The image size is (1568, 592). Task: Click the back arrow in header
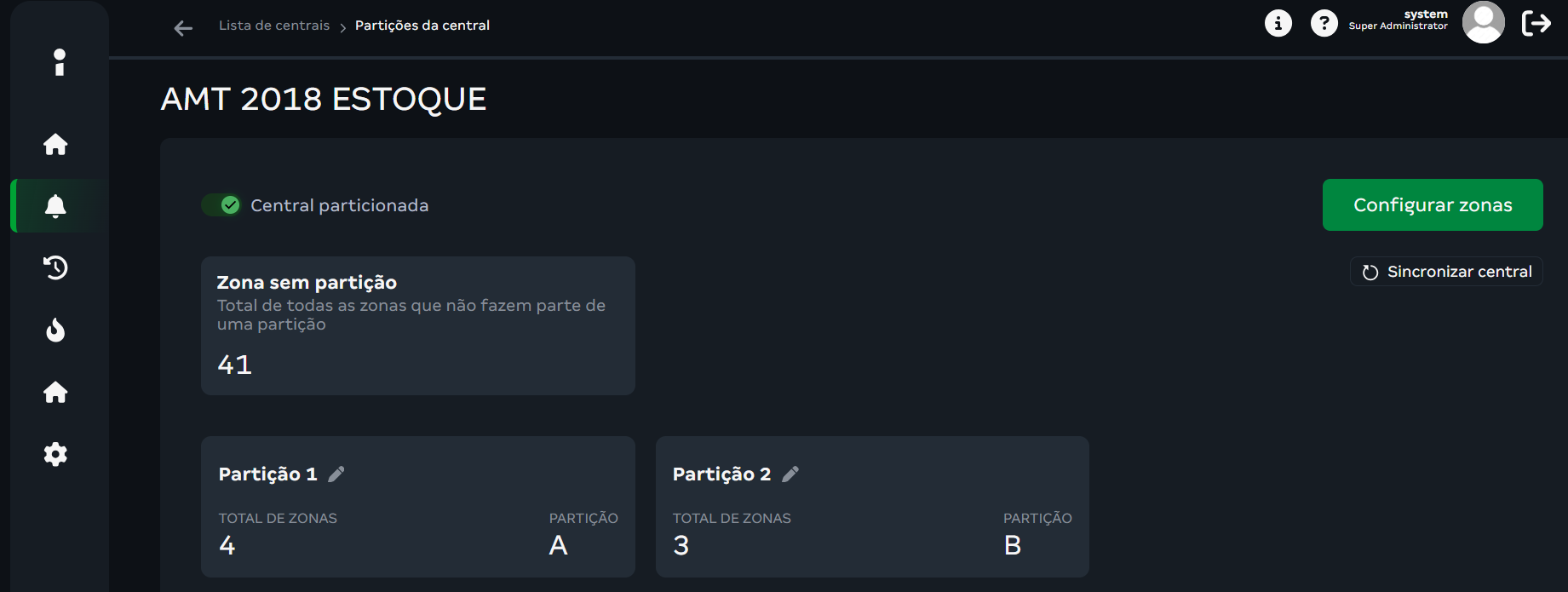[x=183, y=29]
